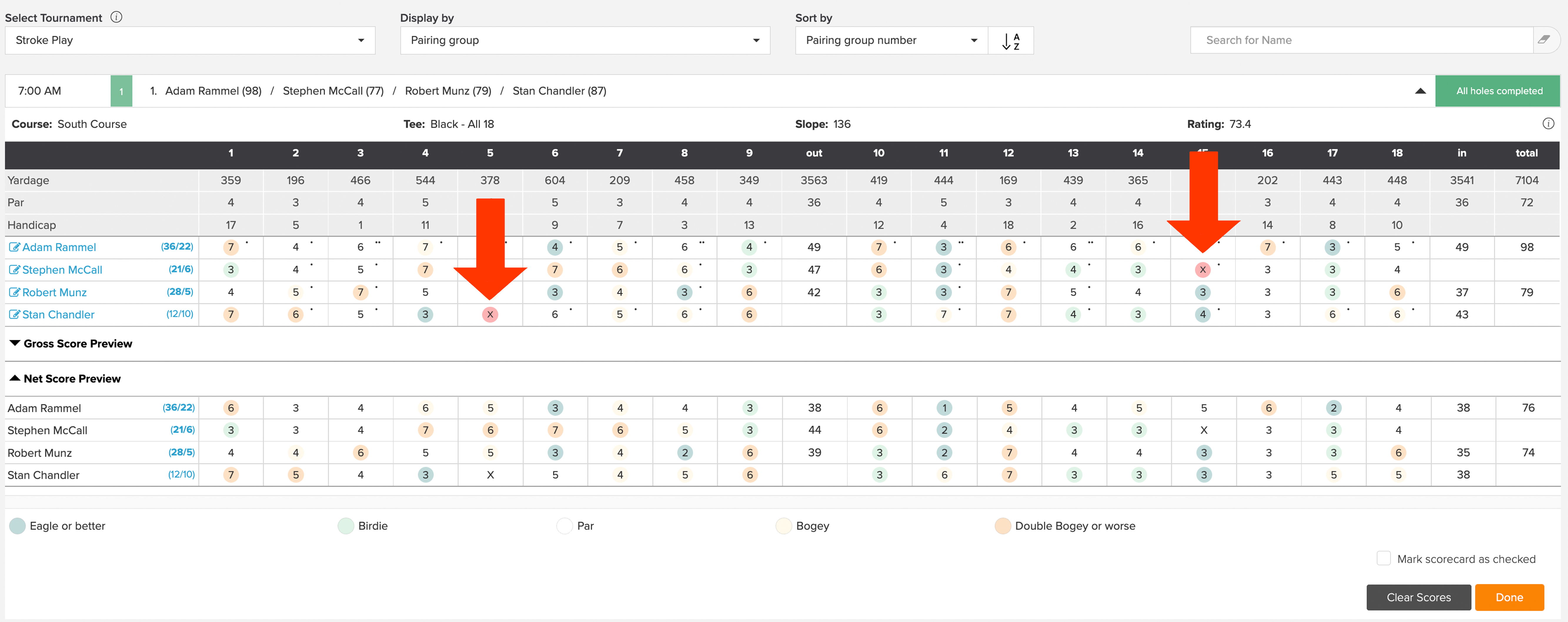Click the eraser icon in the search box
Image resolution: width=1568 pixels, height=622 pixels.
click(1544, 40)
